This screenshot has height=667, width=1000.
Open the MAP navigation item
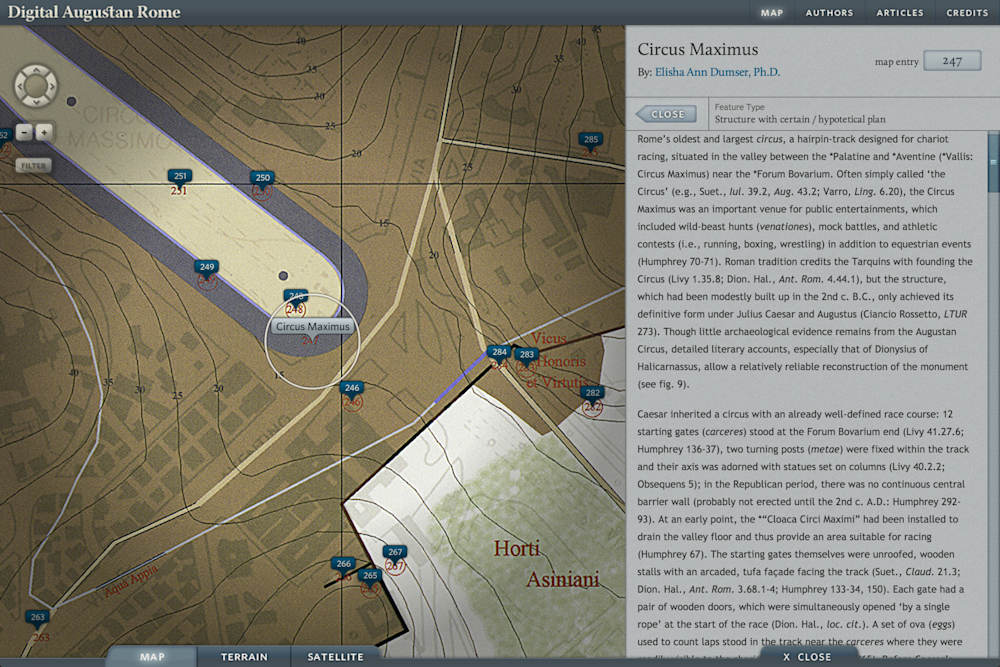pos(772,13)
